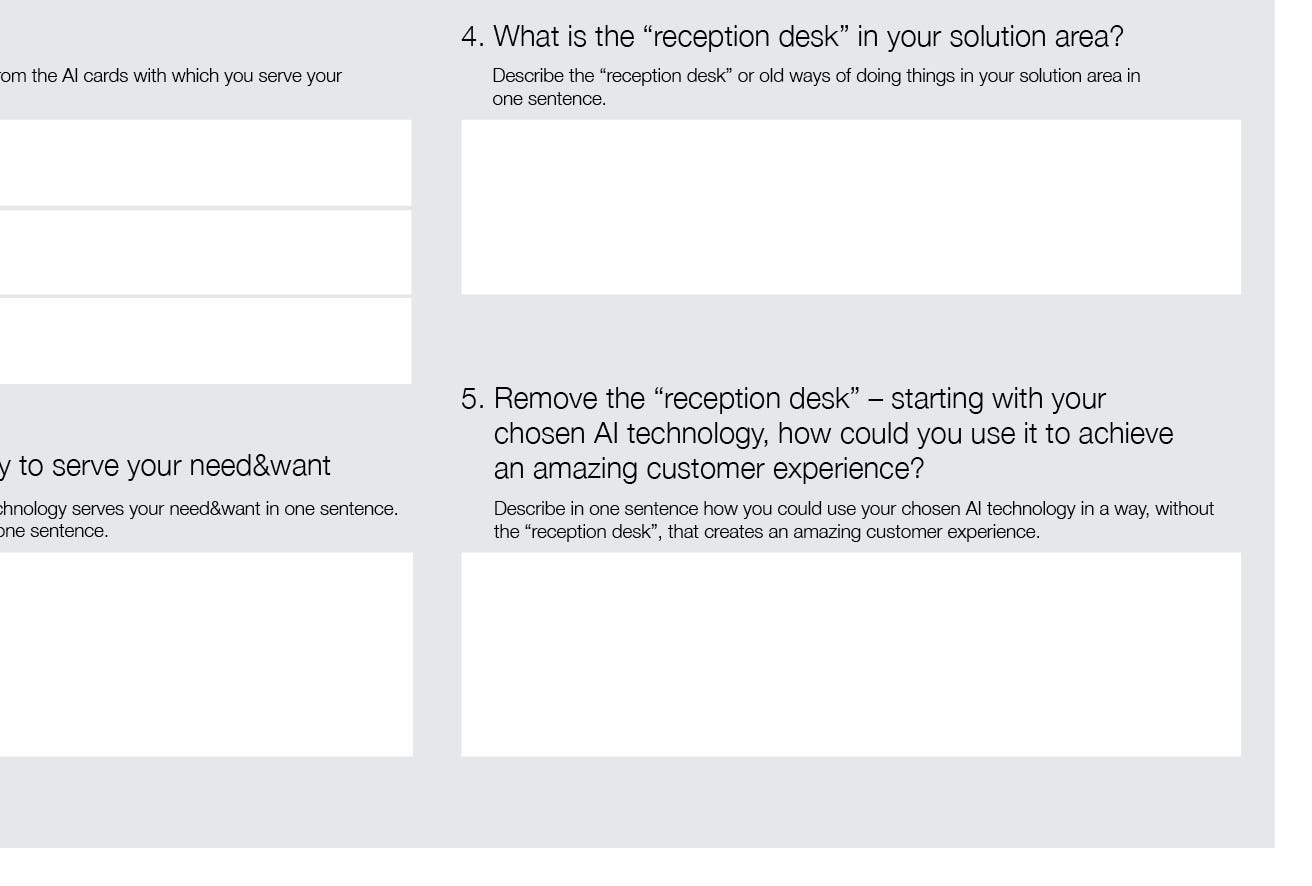Select the top small answer box below AI cards text
Viewport: 1312px width, 886px height.
pyautogui.click(x=206, y=163)
